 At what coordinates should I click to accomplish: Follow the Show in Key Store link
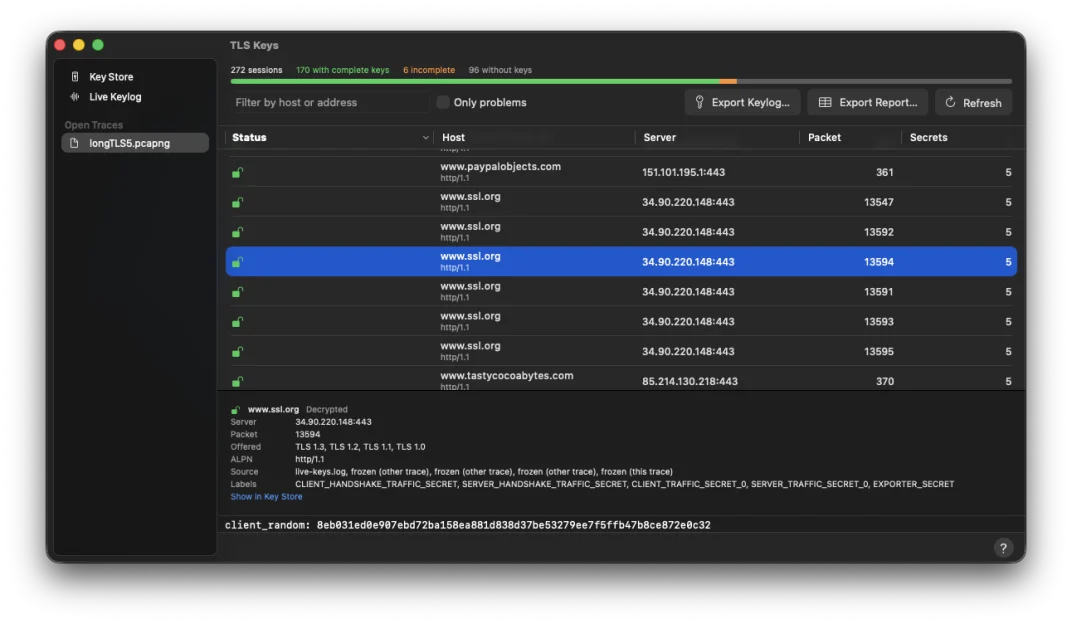point(266,497)
